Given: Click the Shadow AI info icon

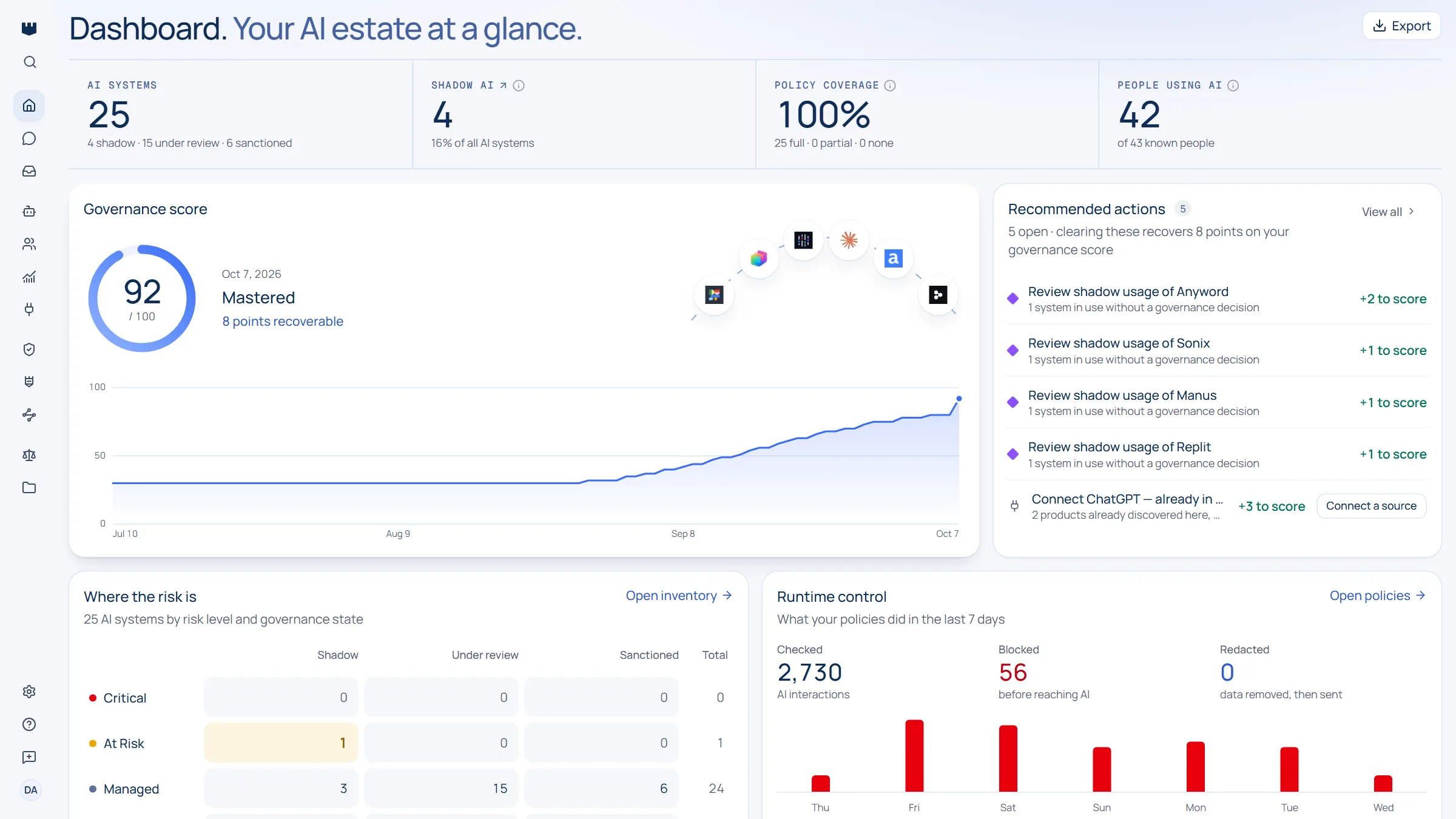Looking at the screenshot, I should (519, 86).
